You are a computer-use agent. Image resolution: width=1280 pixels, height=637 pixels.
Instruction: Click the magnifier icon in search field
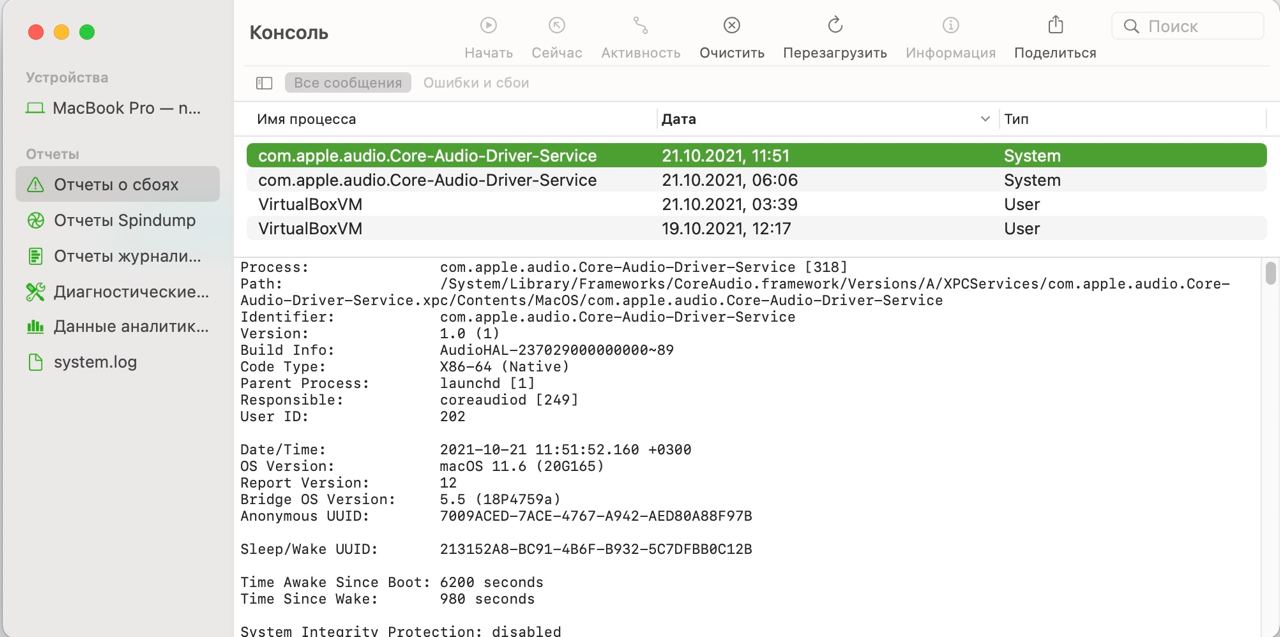pos(1132,26)
